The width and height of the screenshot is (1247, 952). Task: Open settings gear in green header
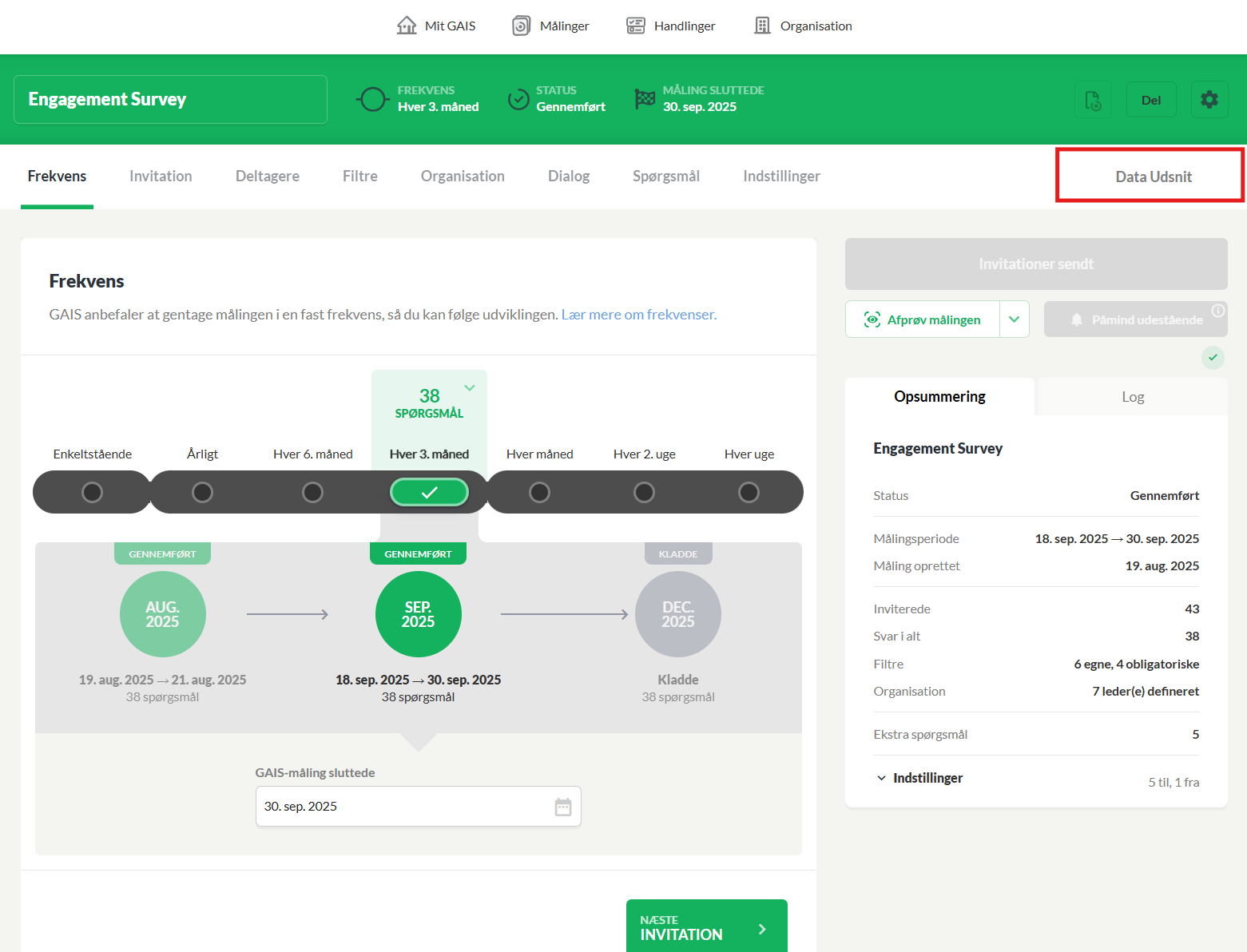point(1209,100)
